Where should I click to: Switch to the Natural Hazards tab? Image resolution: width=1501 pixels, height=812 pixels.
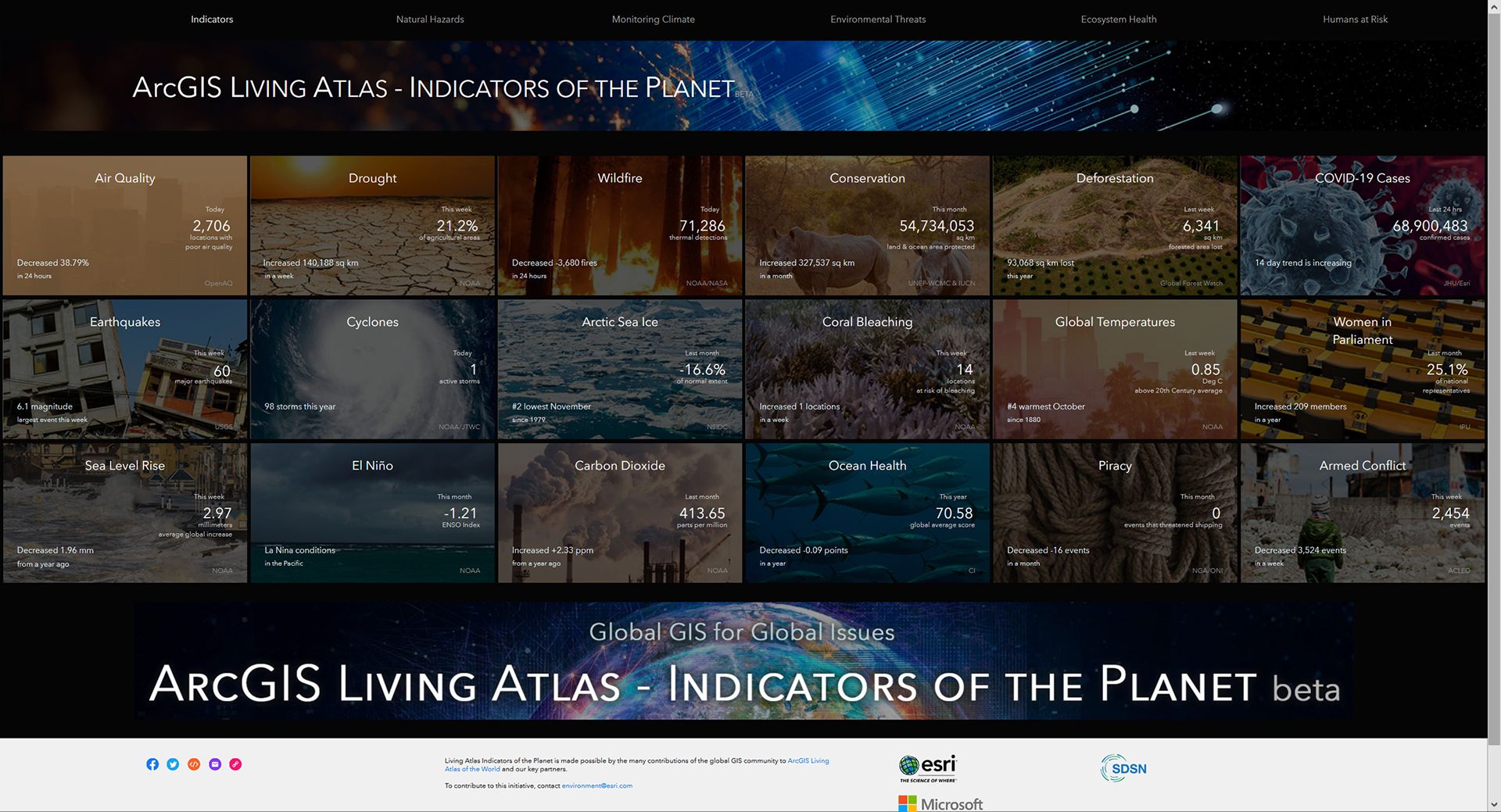tap(430, 19)
